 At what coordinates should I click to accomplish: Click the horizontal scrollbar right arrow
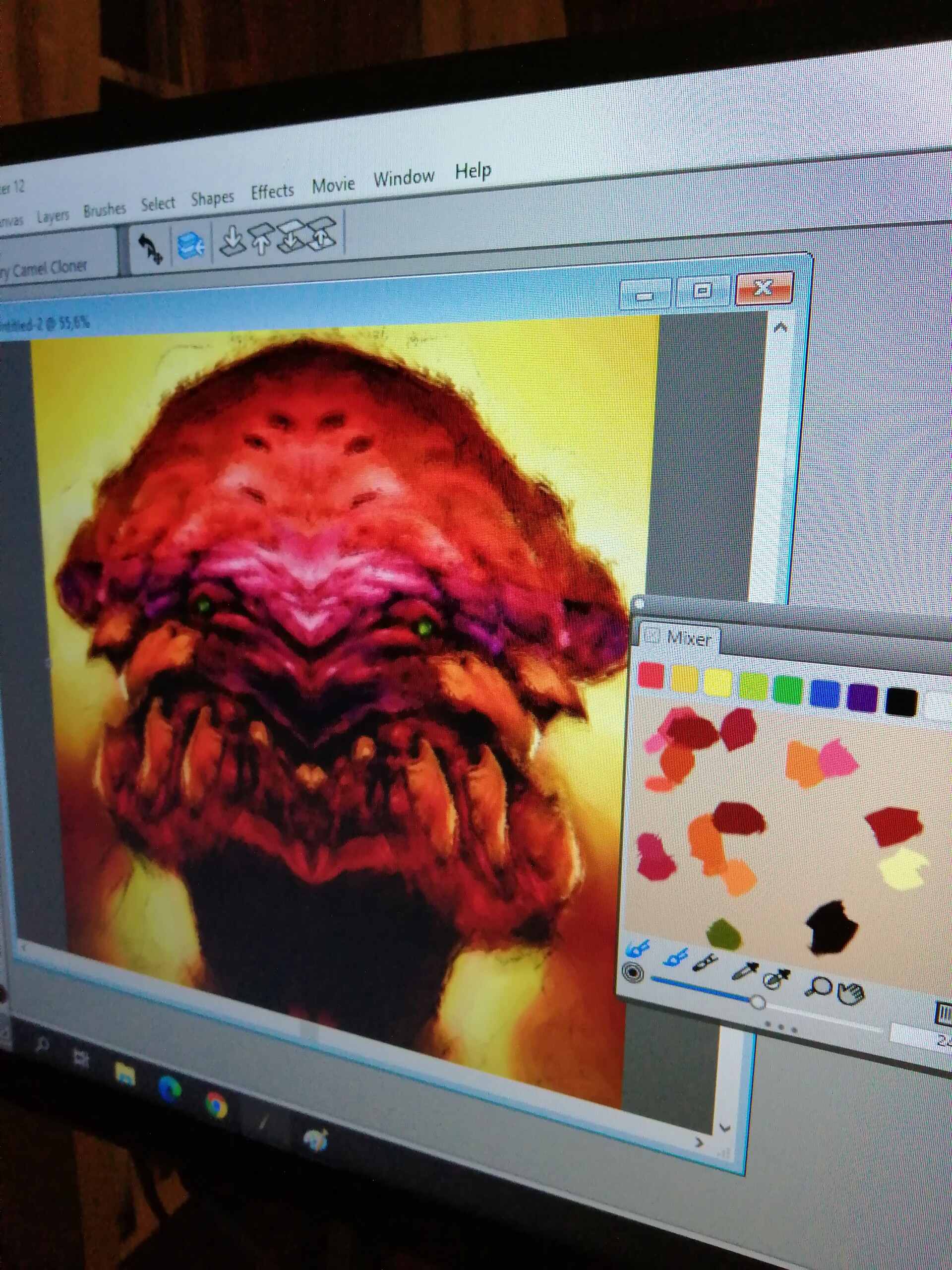(x=700, y=1142)
